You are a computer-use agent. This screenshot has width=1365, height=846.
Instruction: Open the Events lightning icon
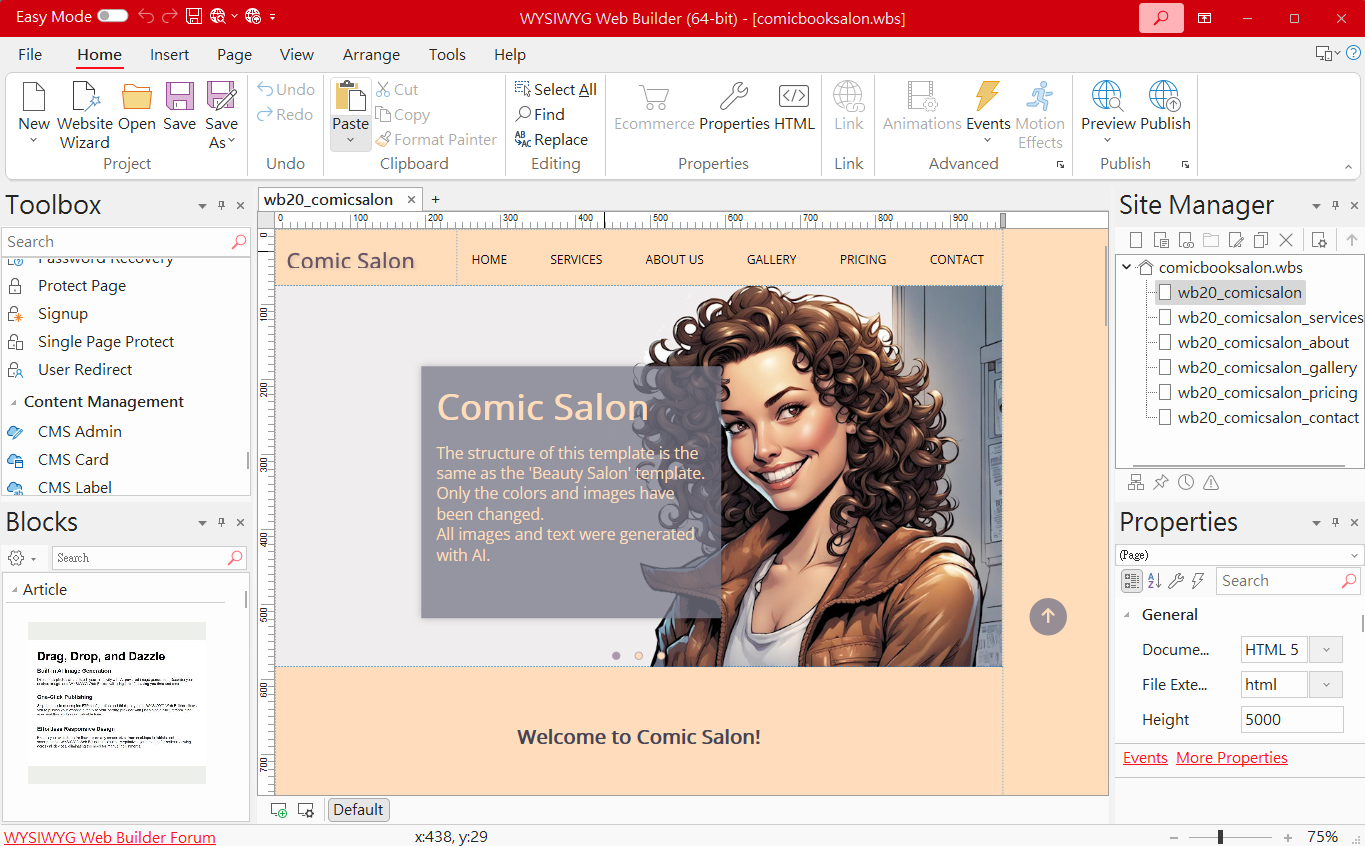987,97
